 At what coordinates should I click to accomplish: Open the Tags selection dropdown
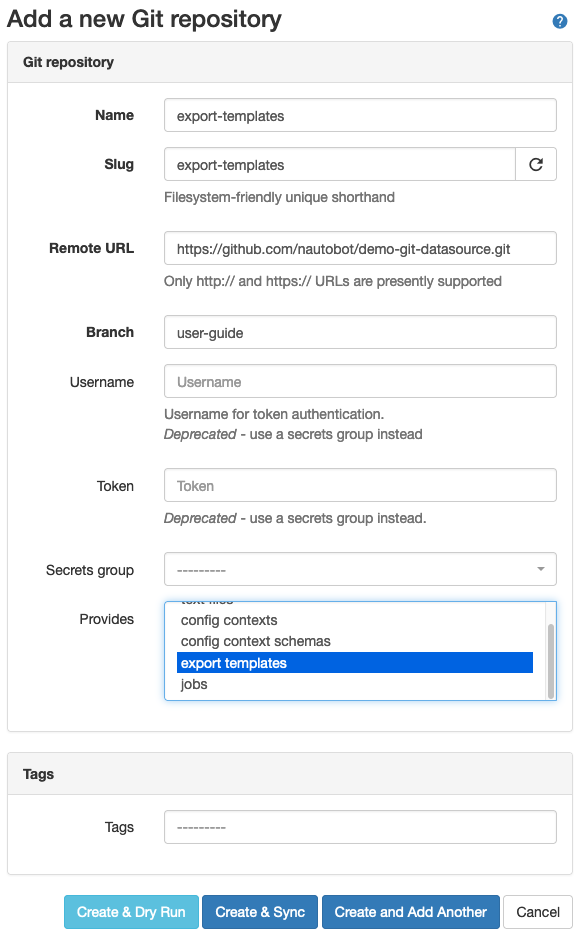(359, 827)
